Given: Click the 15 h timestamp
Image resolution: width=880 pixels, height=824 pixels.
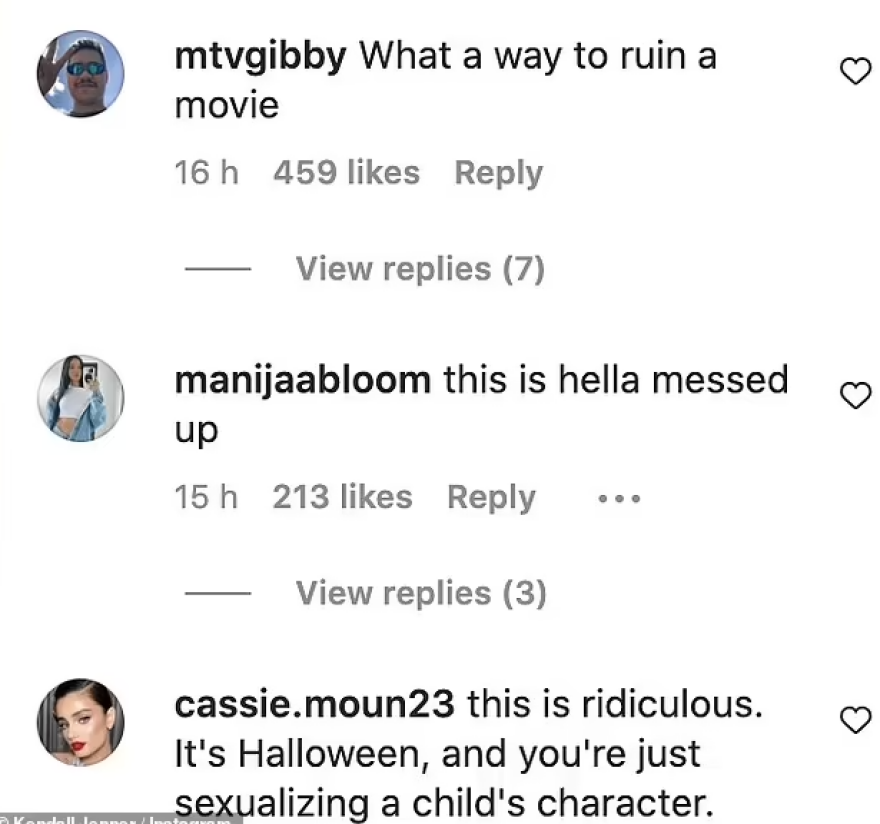Looking at the screenshot, I should 206,498.
